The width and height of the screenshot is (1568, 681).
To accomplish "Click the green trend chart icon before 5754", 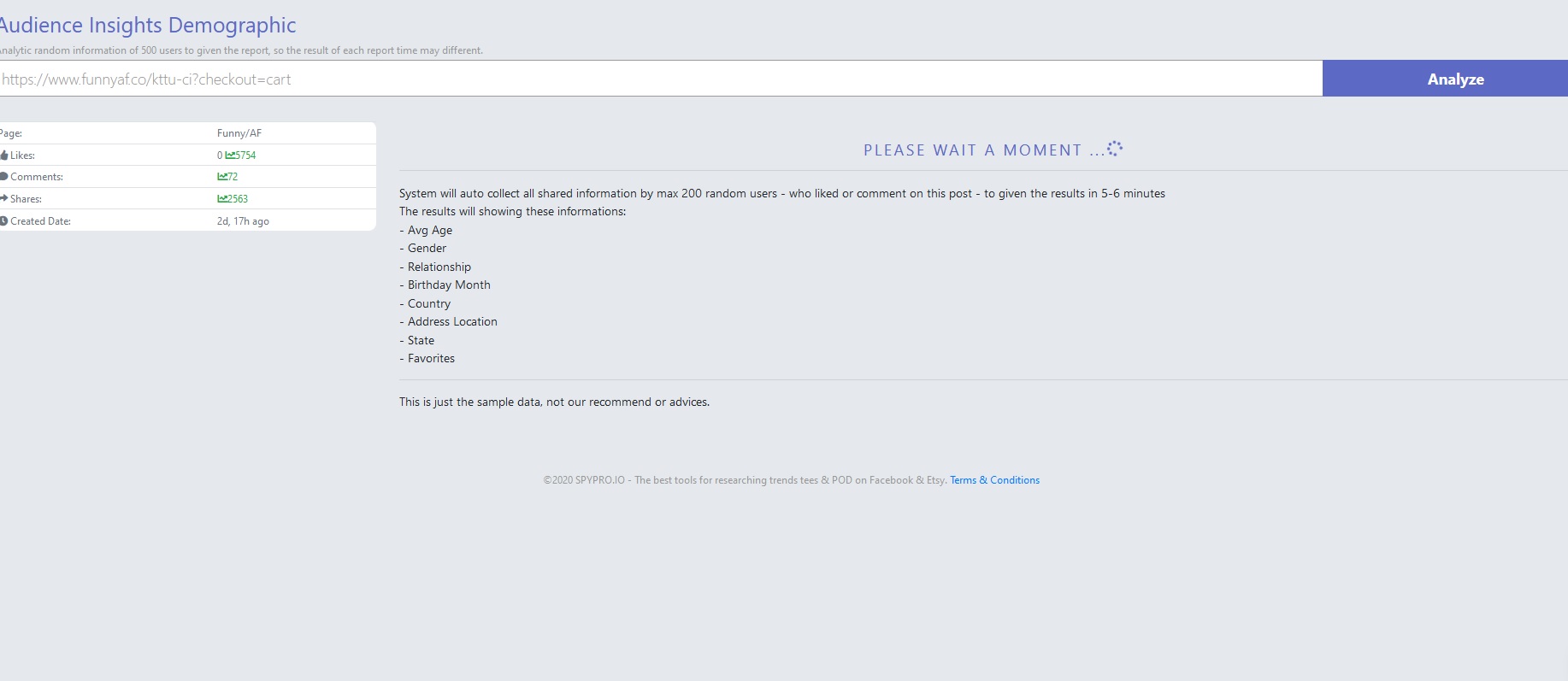I will tap(230, 156).
